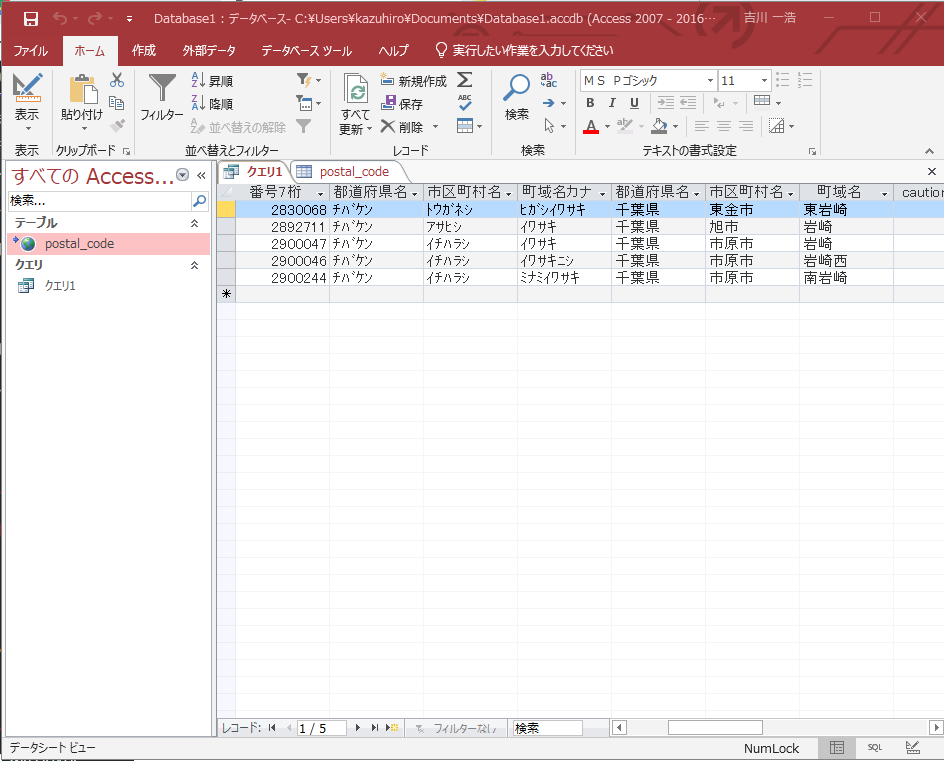944x761 pixels.
Task: Switch to Design view in status bar
Action: tap(912, 748)
